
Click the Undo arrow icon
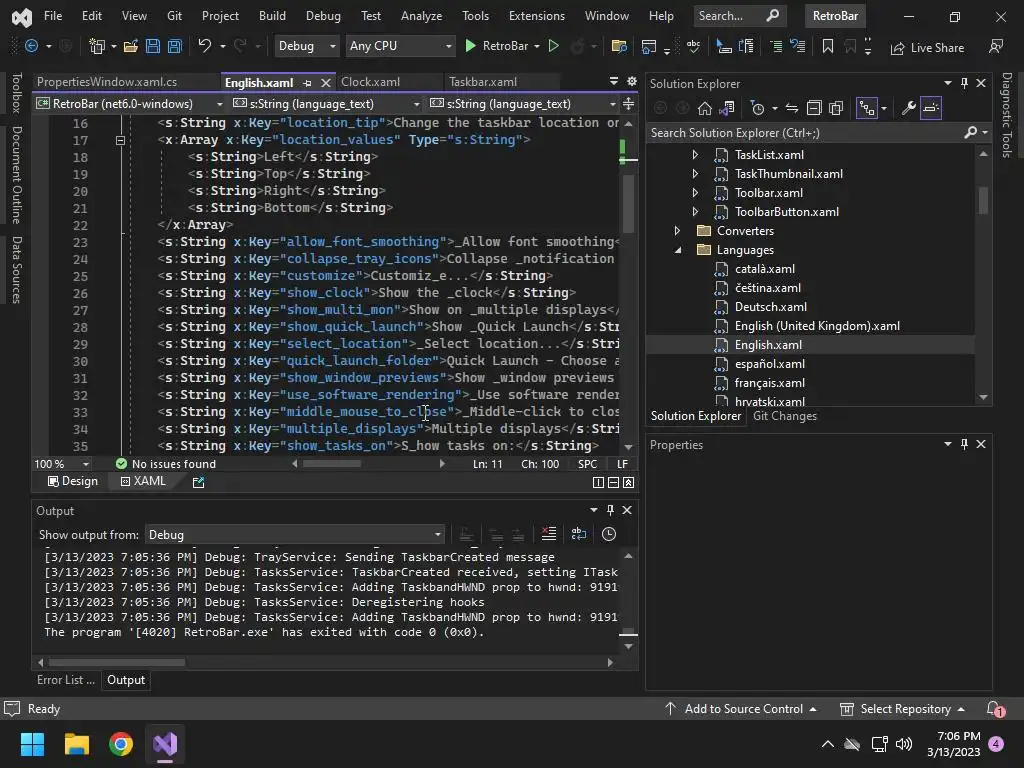[205, 46]
